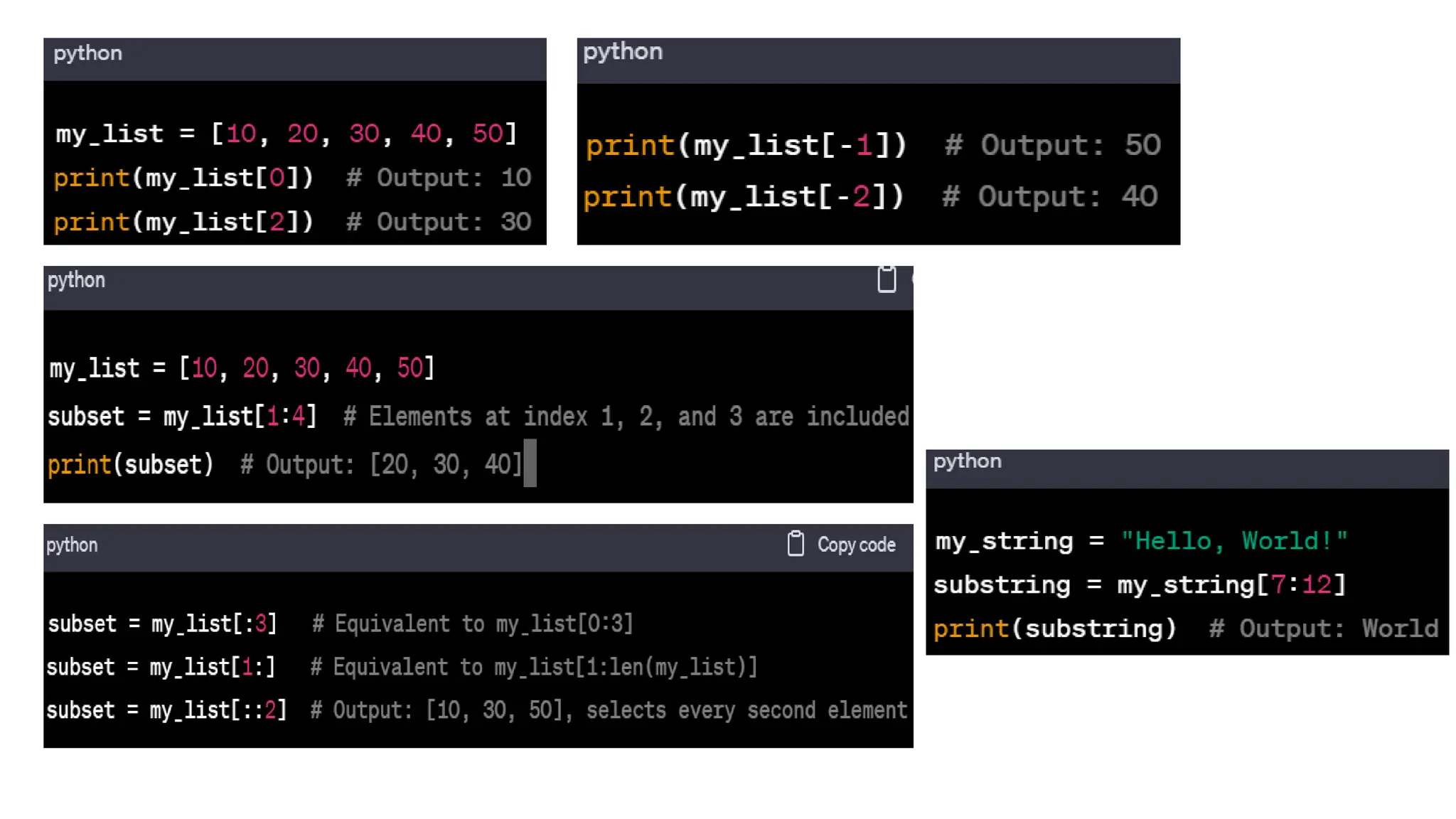Click my_string[7:12] slice expression
Screen dimensions: 1456x819
(x=1231, y=585)
